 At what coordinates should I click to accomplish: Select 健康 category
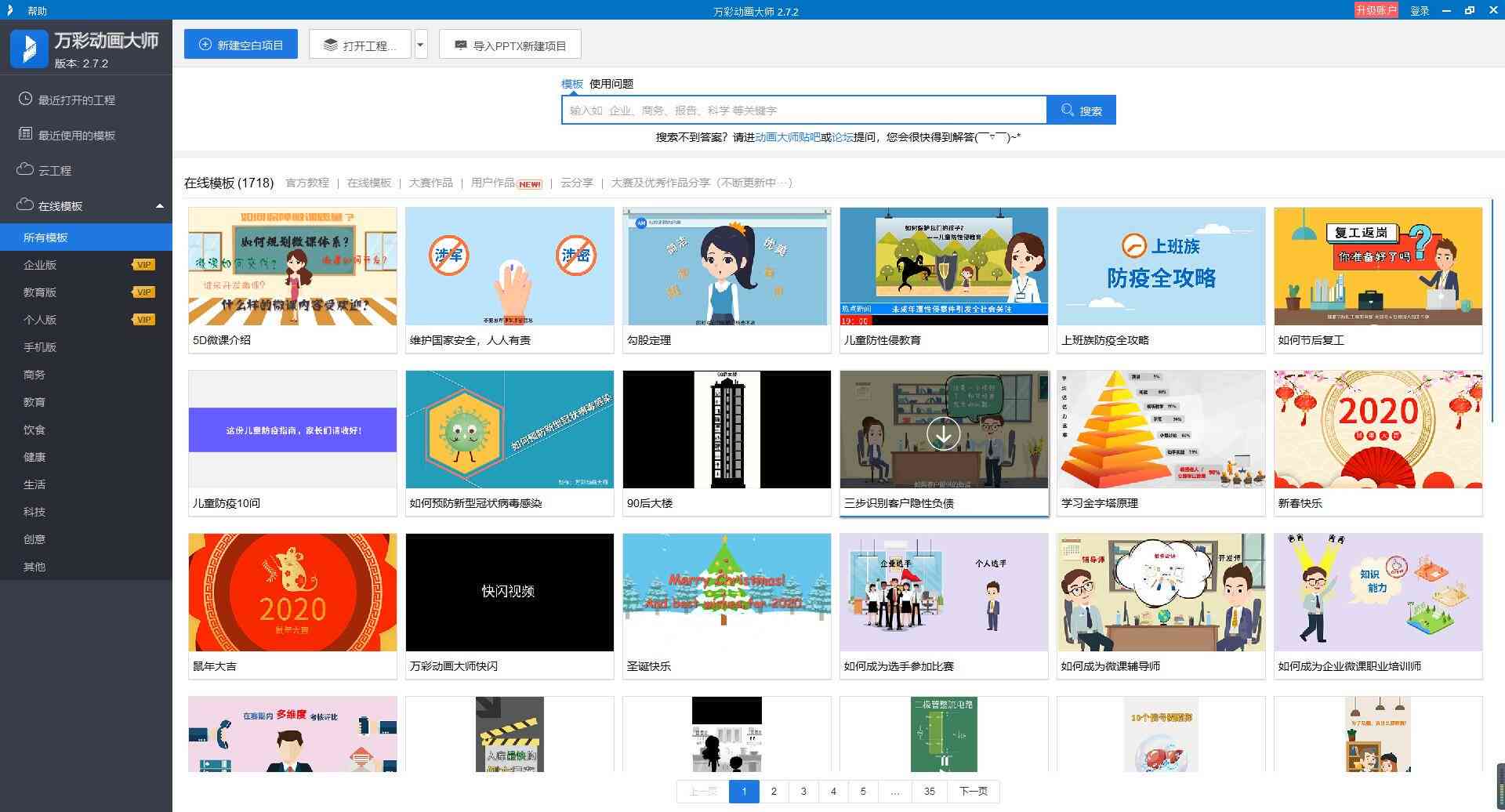(86, 457)
